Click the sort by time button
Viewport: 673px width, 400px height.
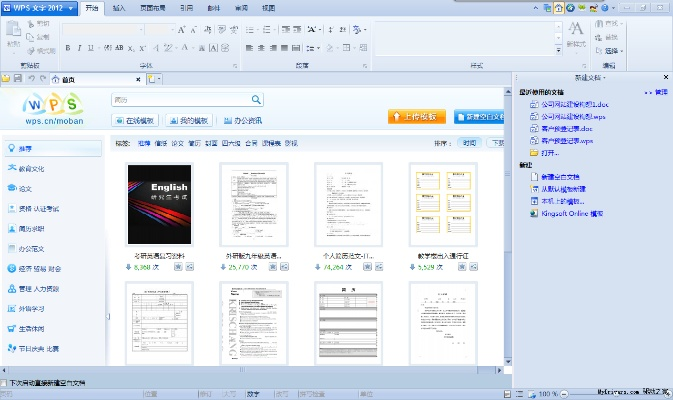point(470,143)
